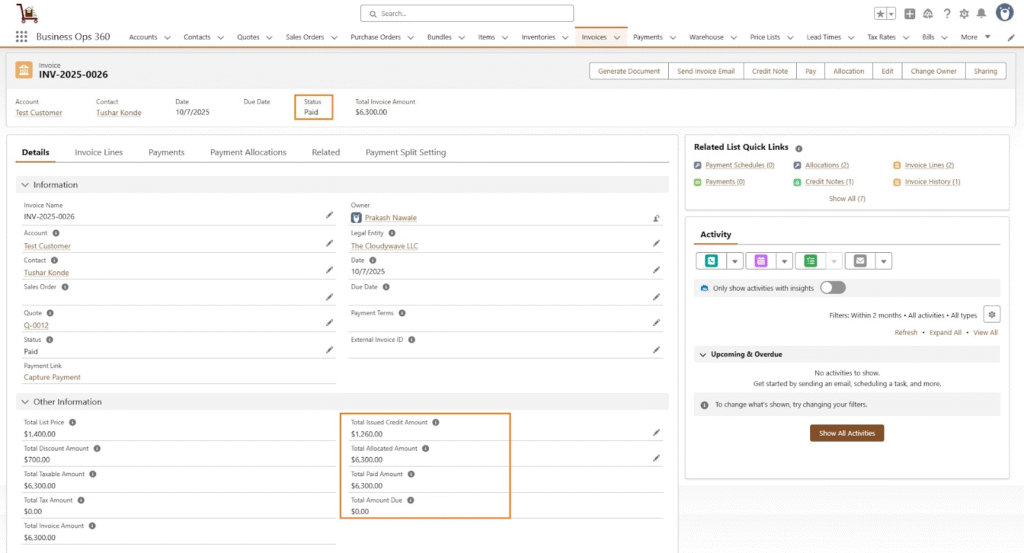Open the favorites list dropdown arrow
This screenshot has height=553, width=1024.
click(x=891, y=14)
